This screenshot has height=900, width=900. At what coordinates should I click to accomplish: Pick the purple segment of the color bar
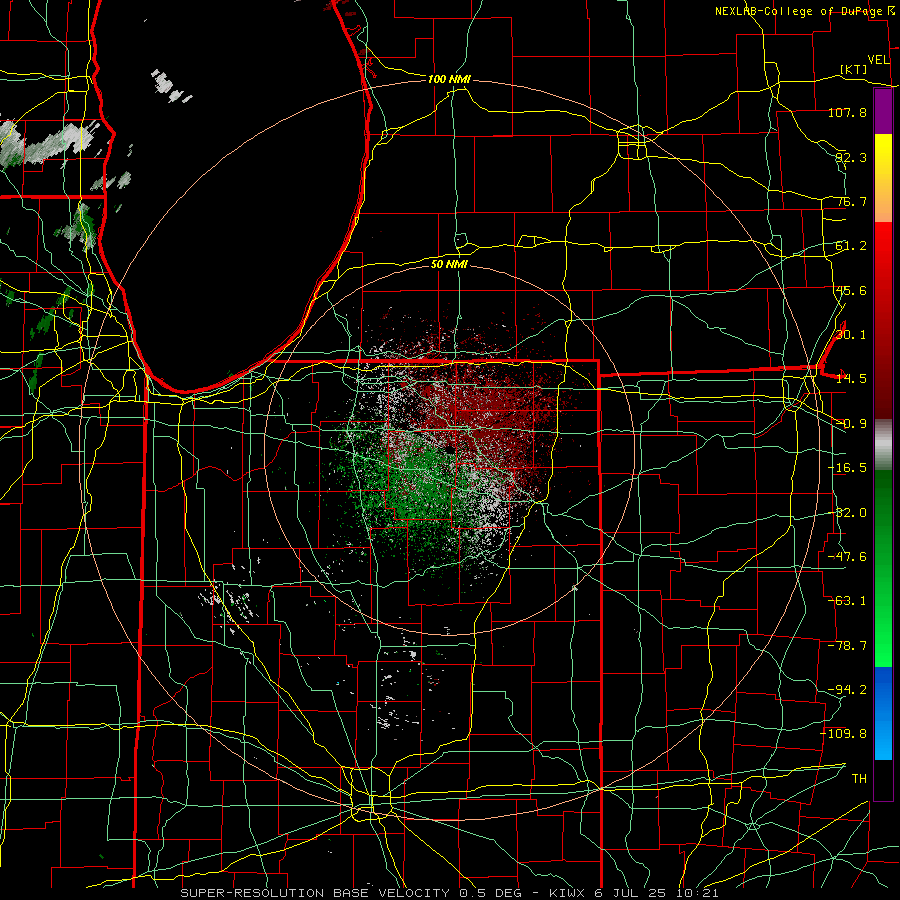pos(883,112)
